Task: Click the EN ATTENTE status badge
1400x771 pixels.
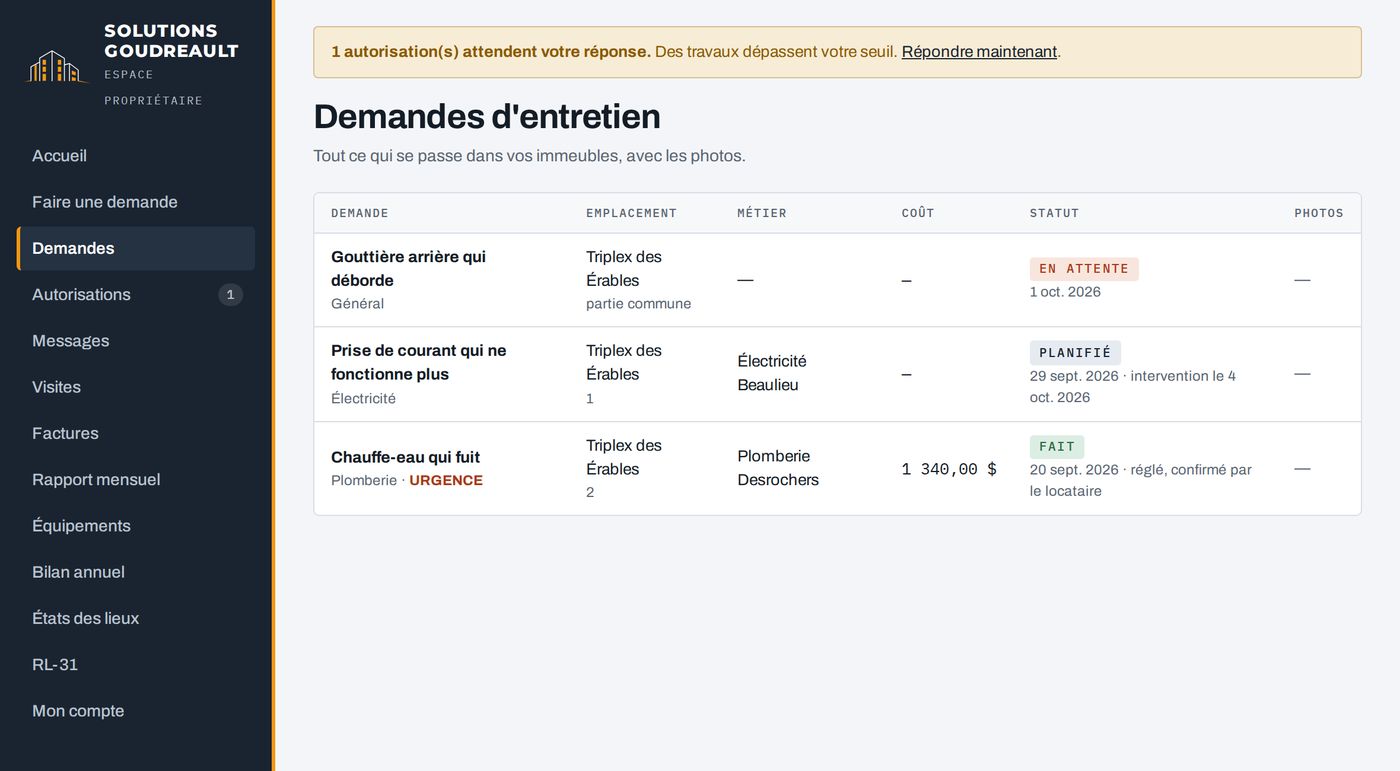Action: pos(1084,269)
